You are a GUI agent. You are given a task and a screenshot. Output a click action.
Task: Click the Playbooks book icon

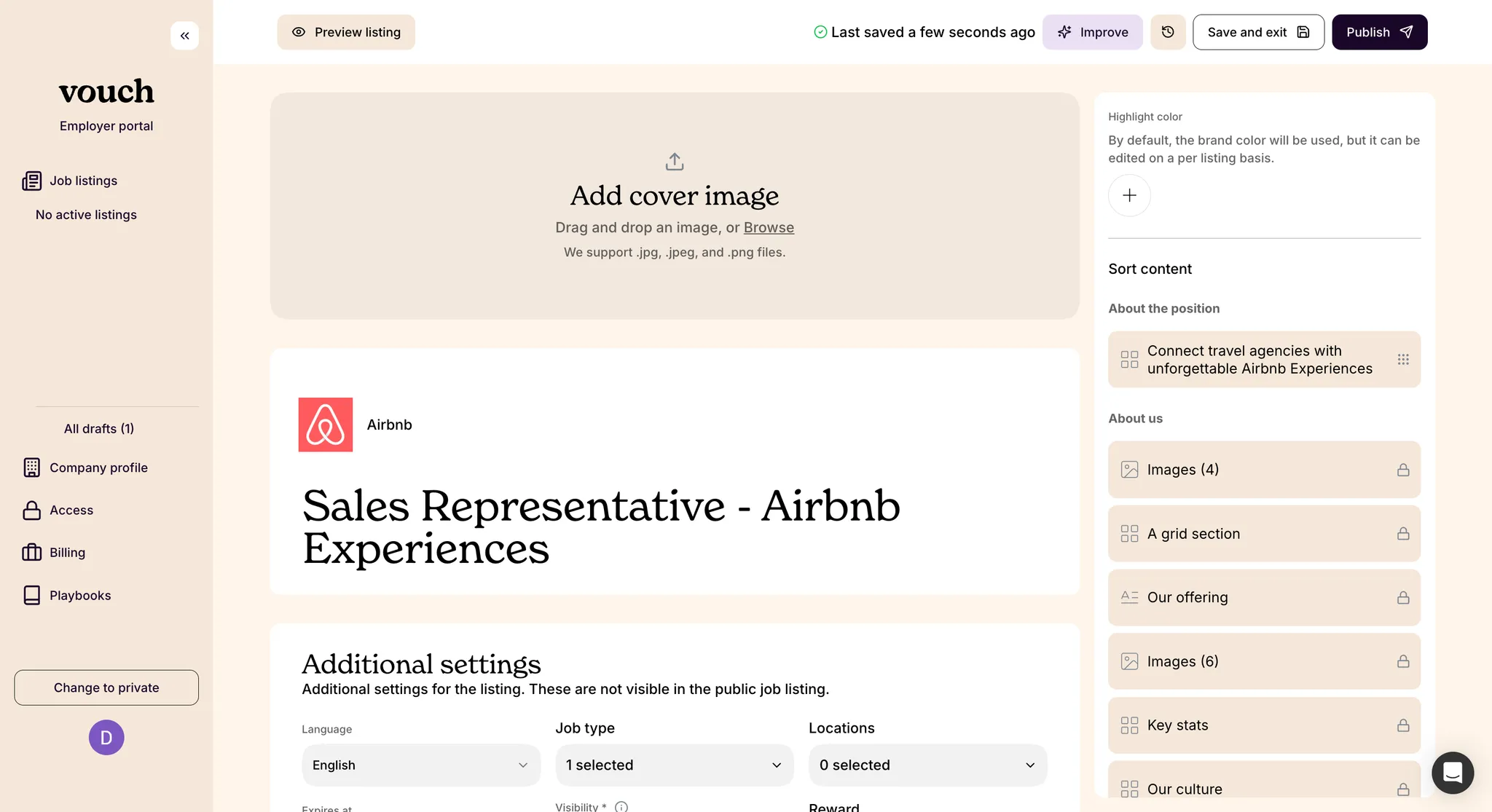pyautogui.click(x=31, y=596)
